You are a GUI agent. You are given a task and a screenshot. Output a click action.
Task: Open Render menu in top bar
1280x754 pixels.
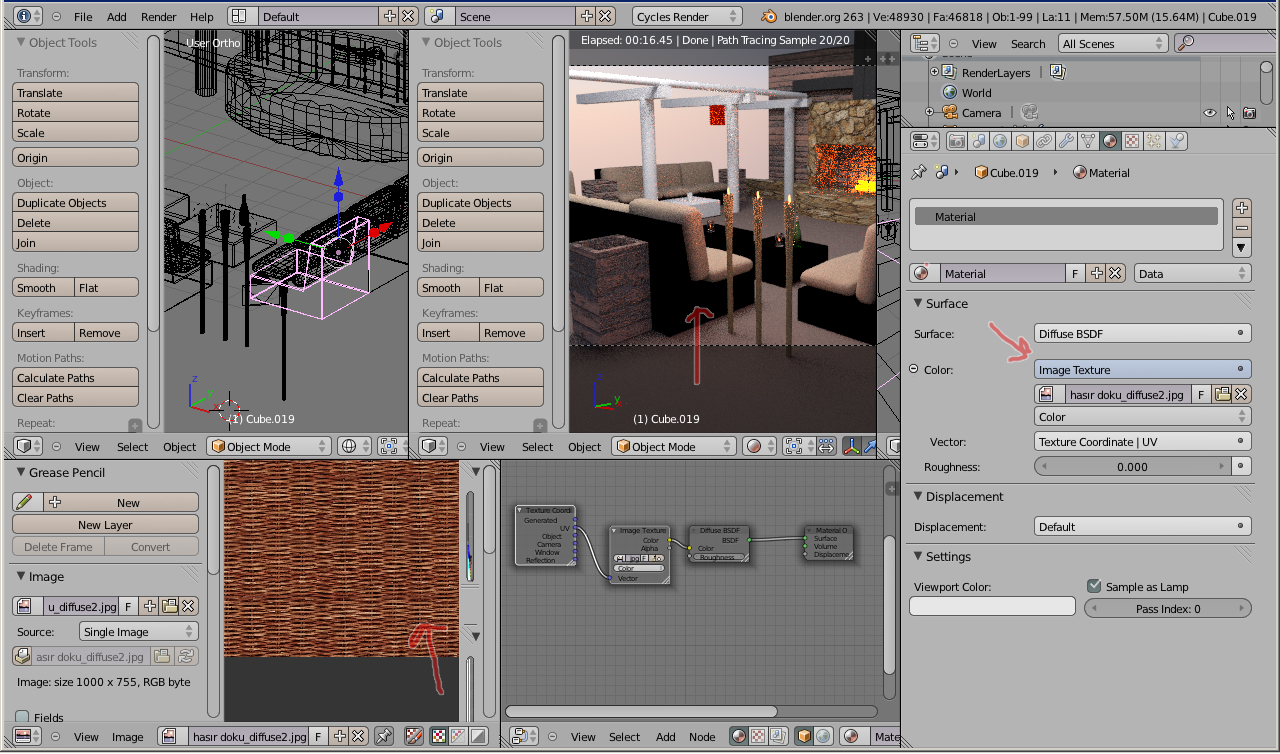(158, 16)
